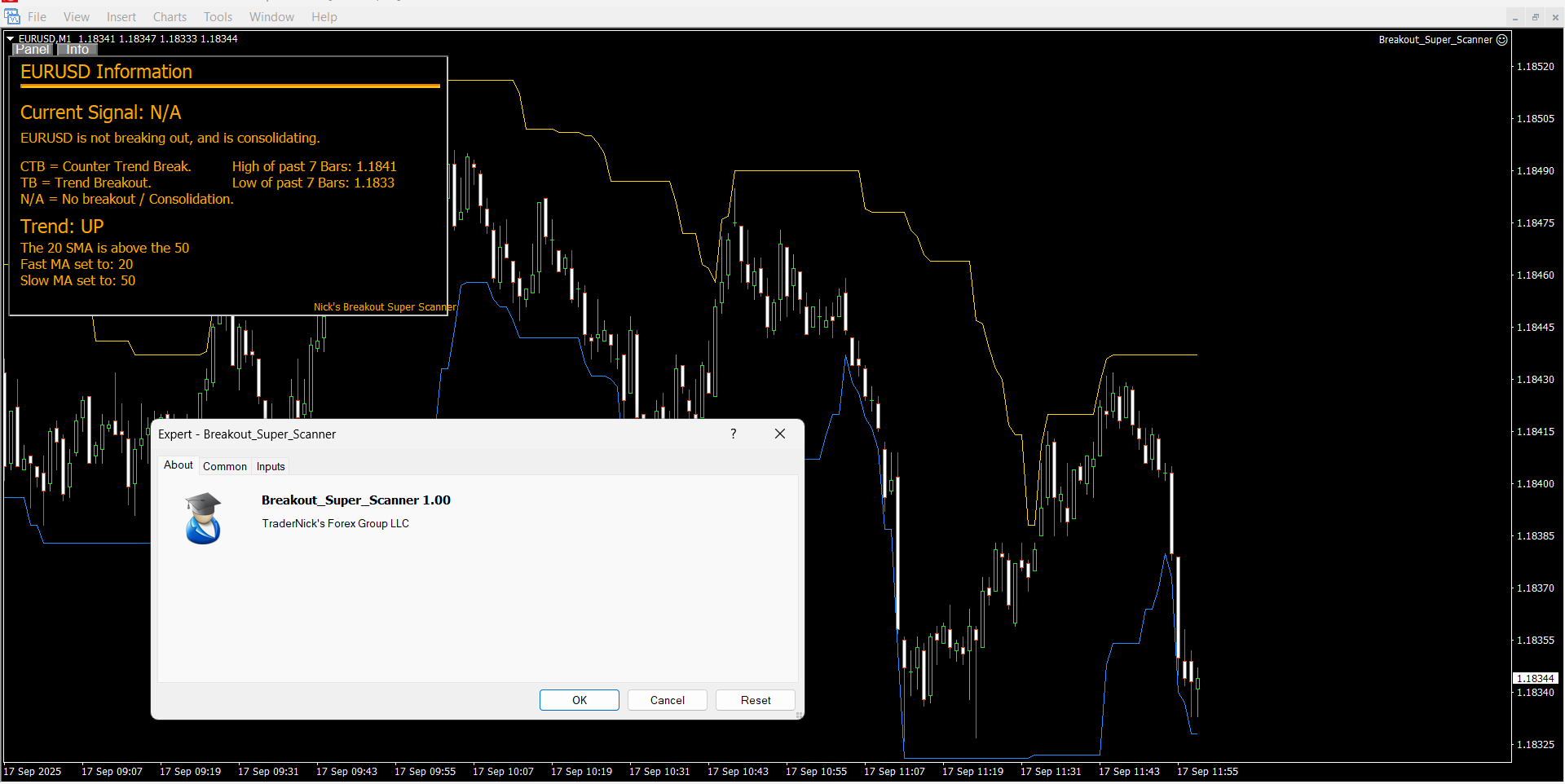Click the "EURUSD Information" heading
This screenshot has height=784, width=1565.
point(107,72)
